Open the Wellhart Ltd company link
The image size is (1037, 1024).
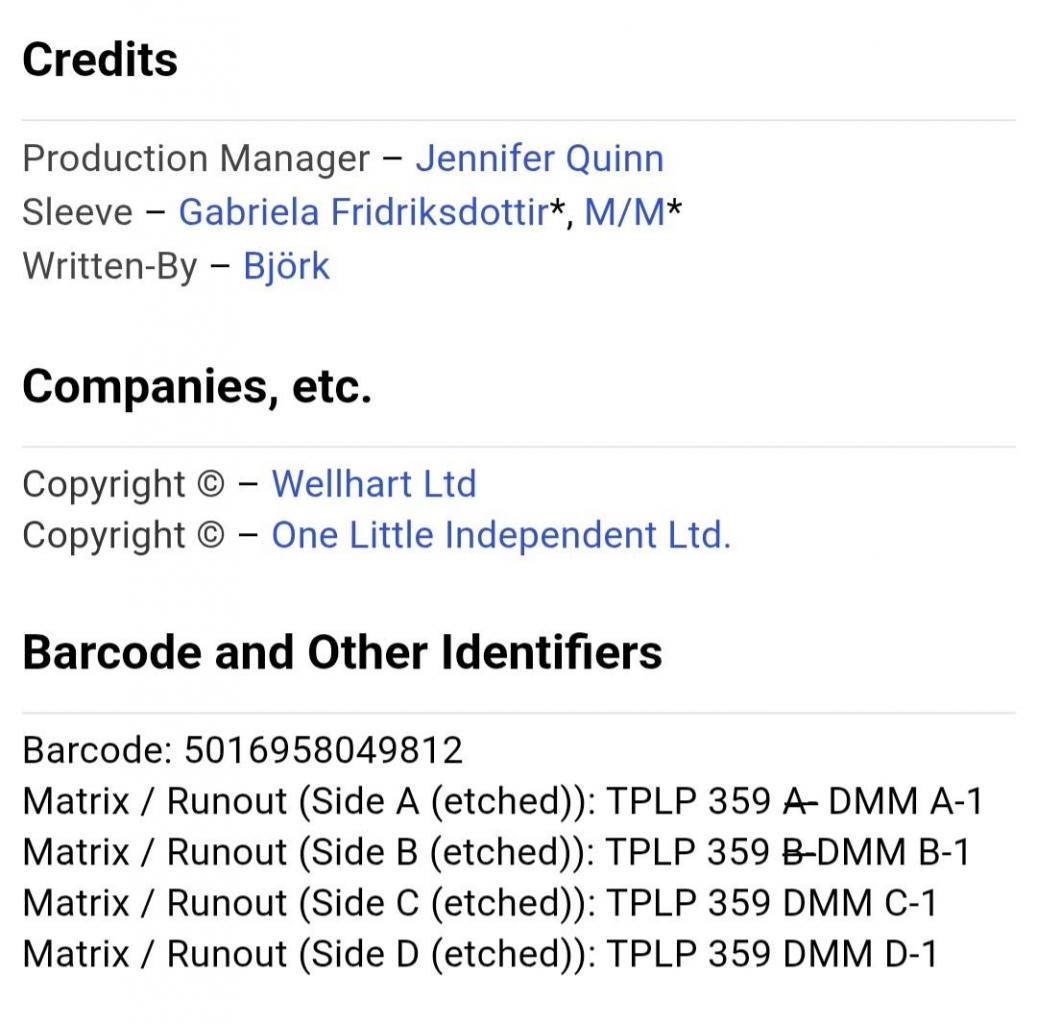click(374, 484)
